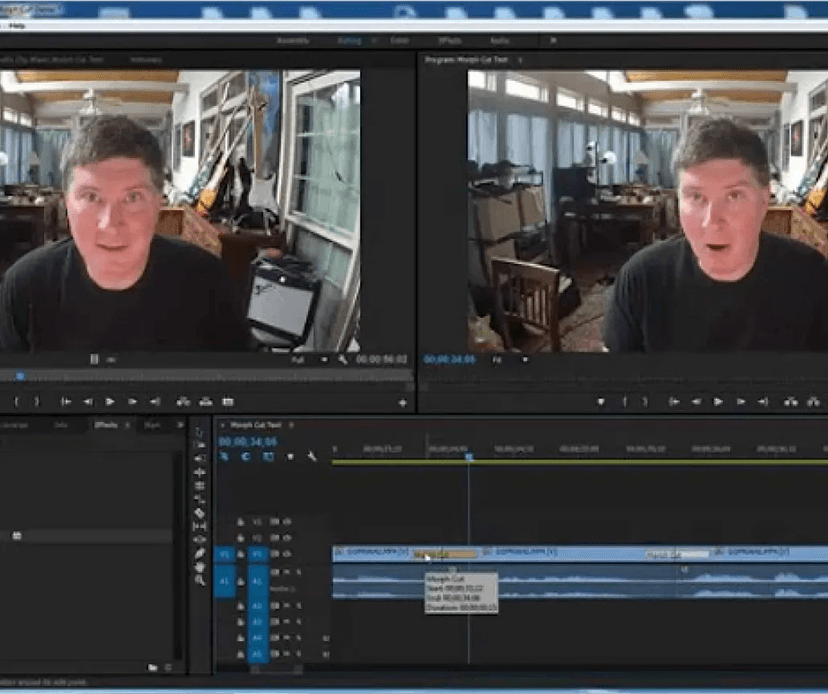Click the Morph Cut transition on the V1 clip
Screen dimensions: 828x694
click(x=445, y=554)
